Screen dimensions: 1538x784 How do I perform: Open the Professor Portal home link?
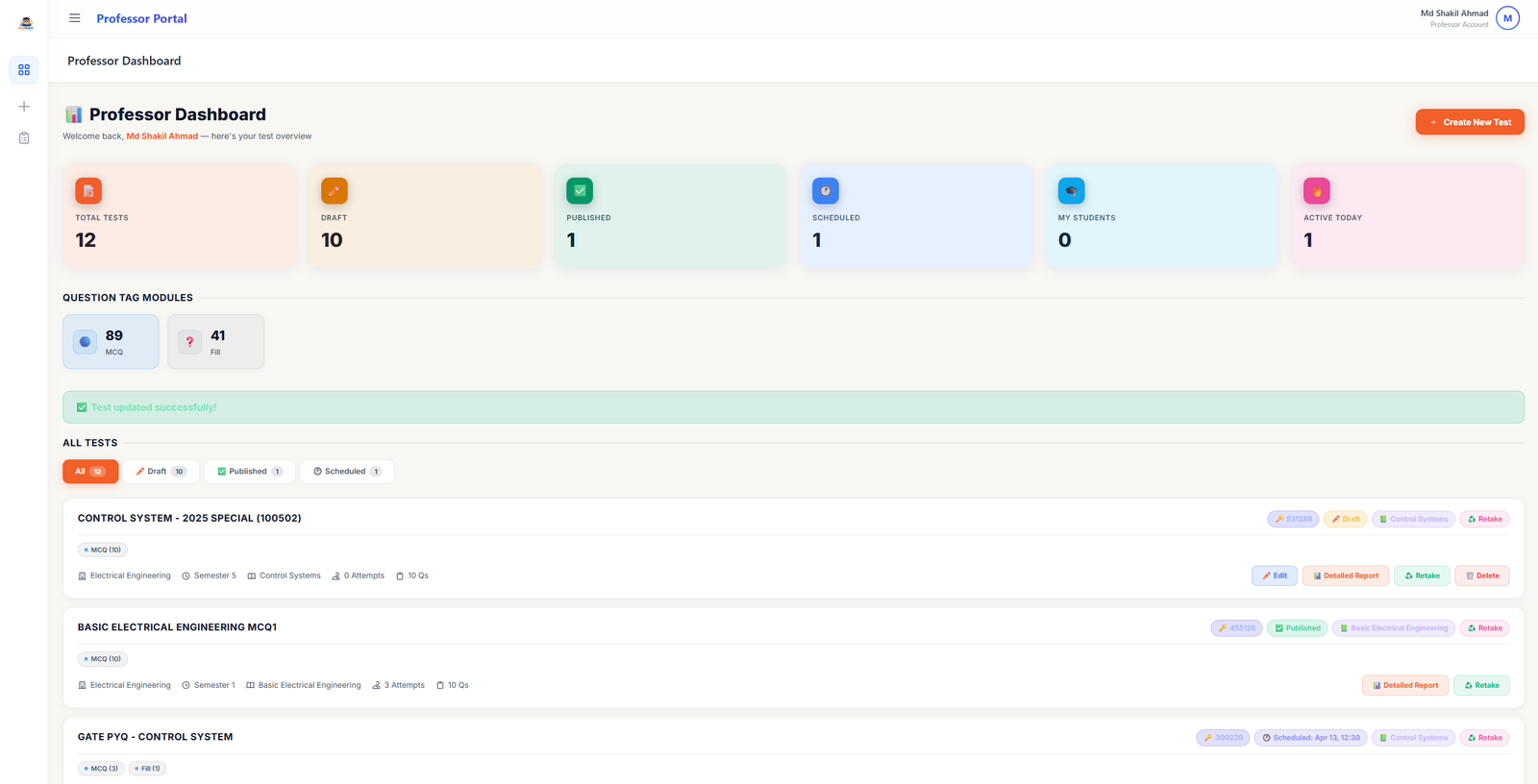tap(141, 18)
